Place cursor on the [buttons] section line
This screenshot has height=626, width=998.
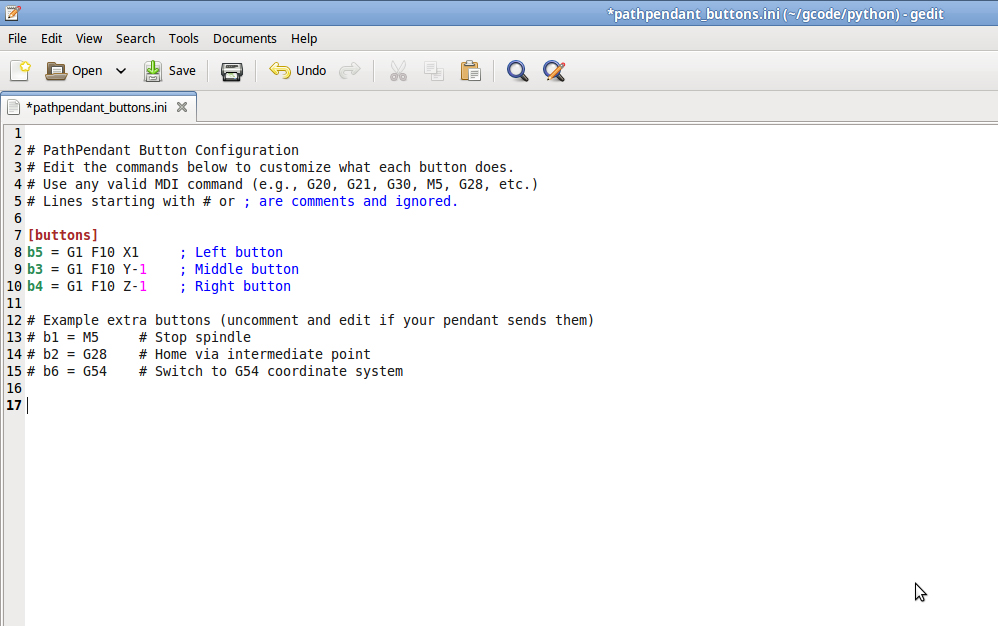(63, 235)
